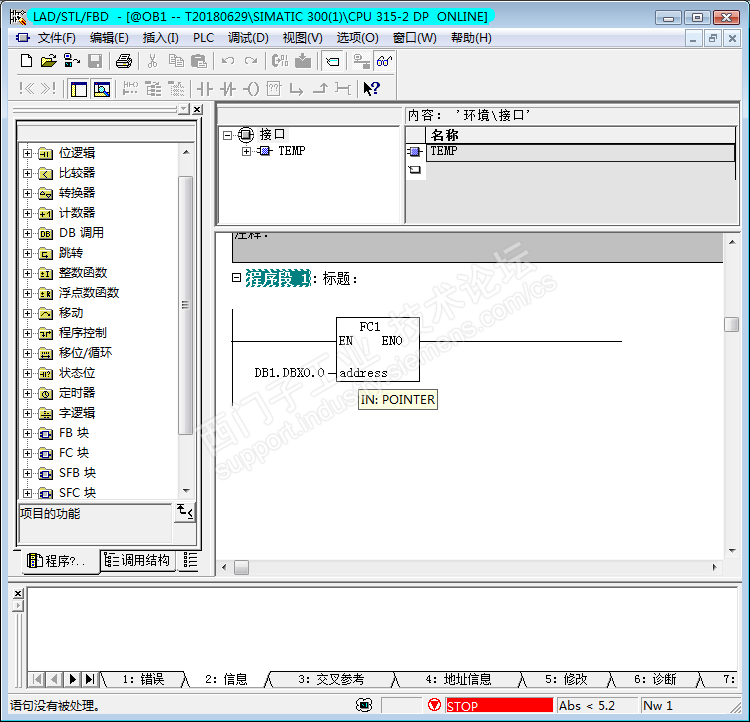Screen dimensions: 750x722
Task: Insert an empty box element
Action: [274, 89]
